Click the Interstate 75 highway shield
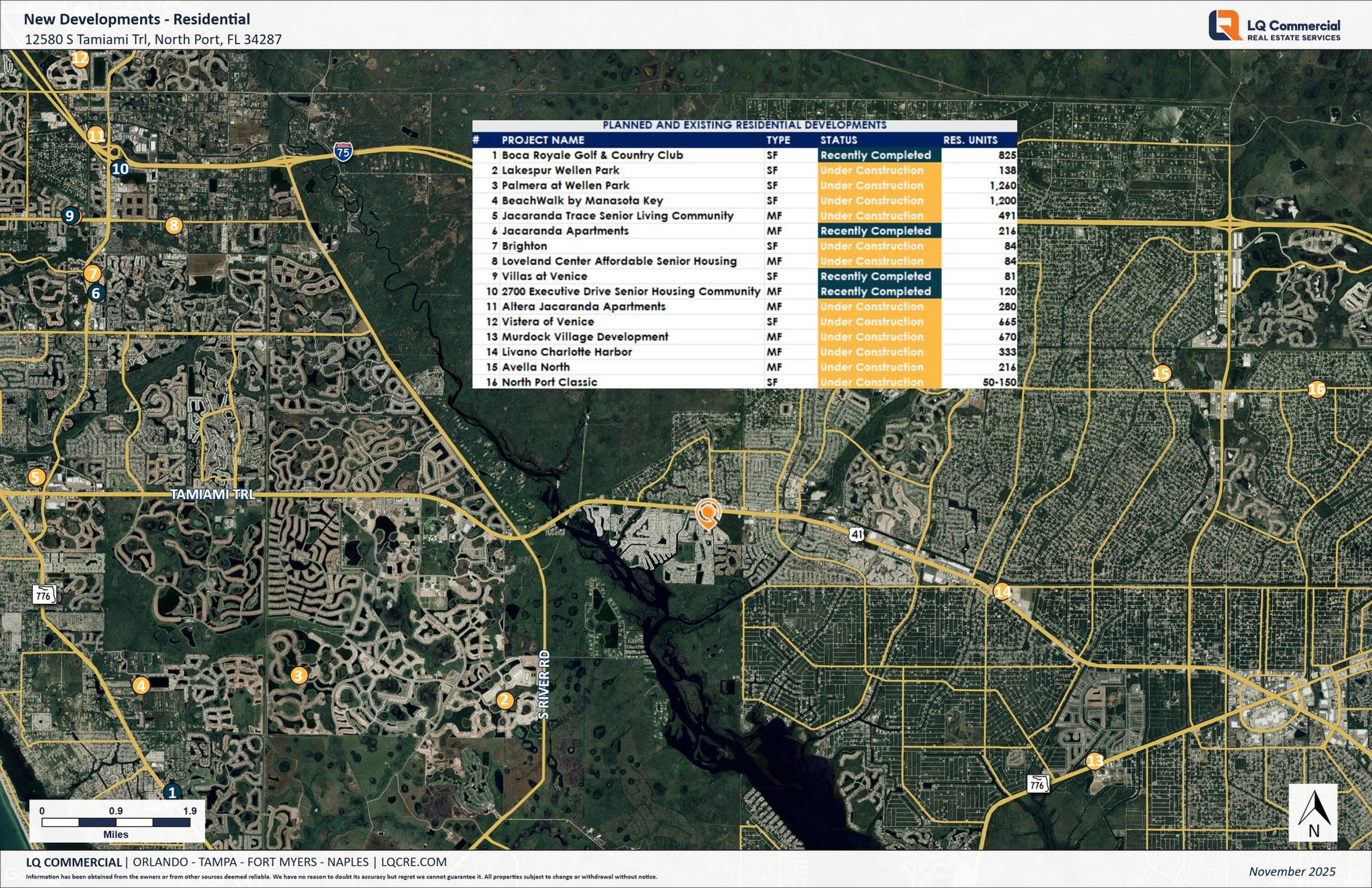 [343, 151]
